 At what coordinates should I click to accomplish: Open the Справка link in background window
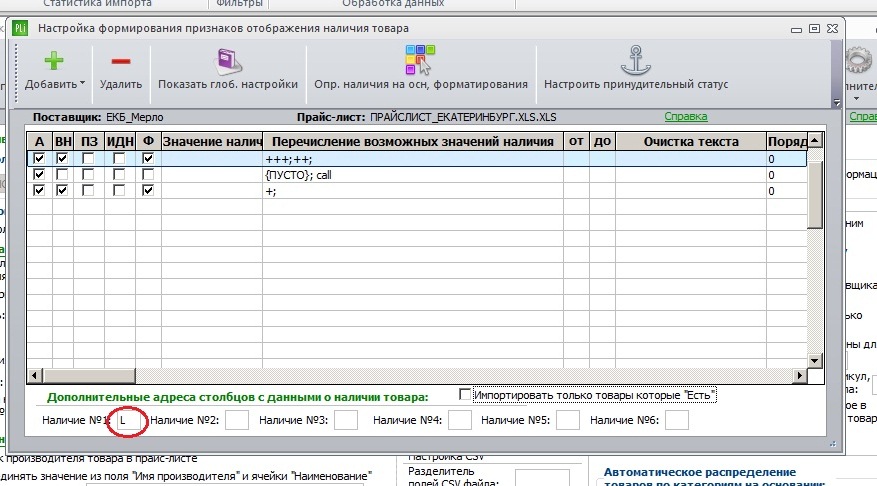[x=862, y=116]
